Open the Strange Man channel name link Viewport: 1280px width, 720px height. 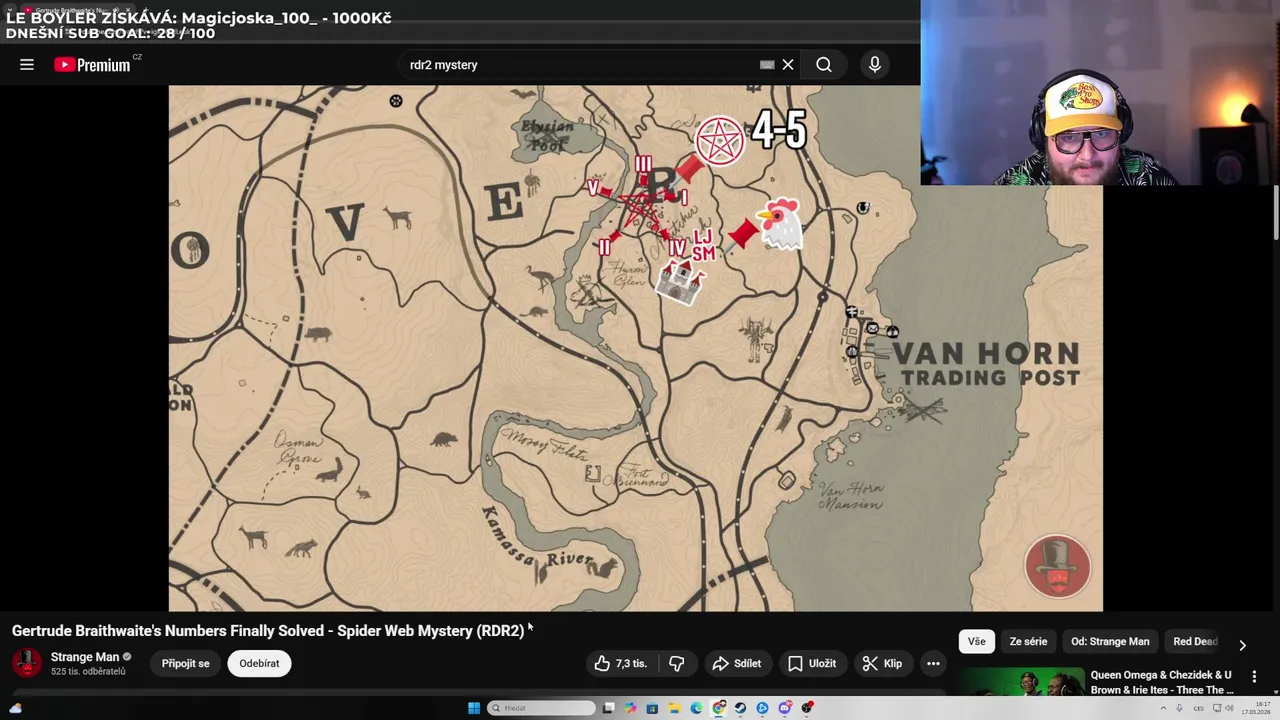85,657
